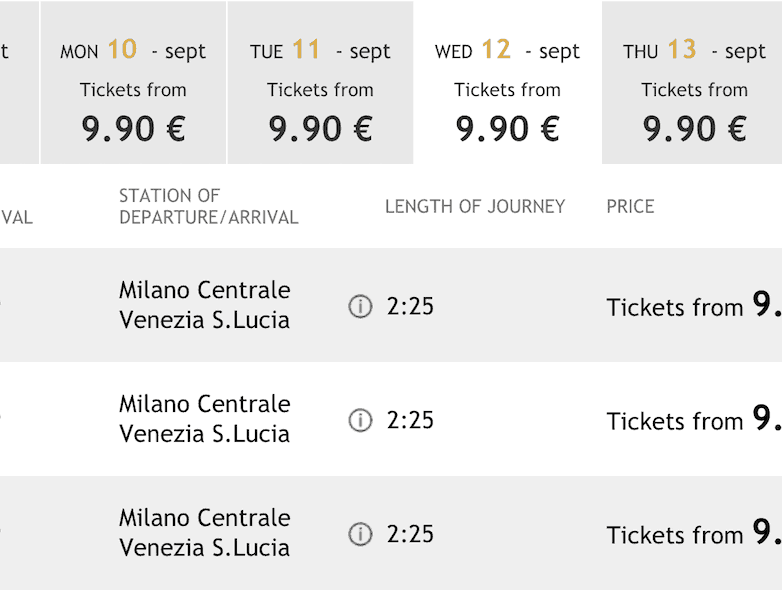The image size is (782, 602).
Task: Choose third row's Milano Centrale–Venezia route
Action: pyautogui.click(x=204, y=533)
